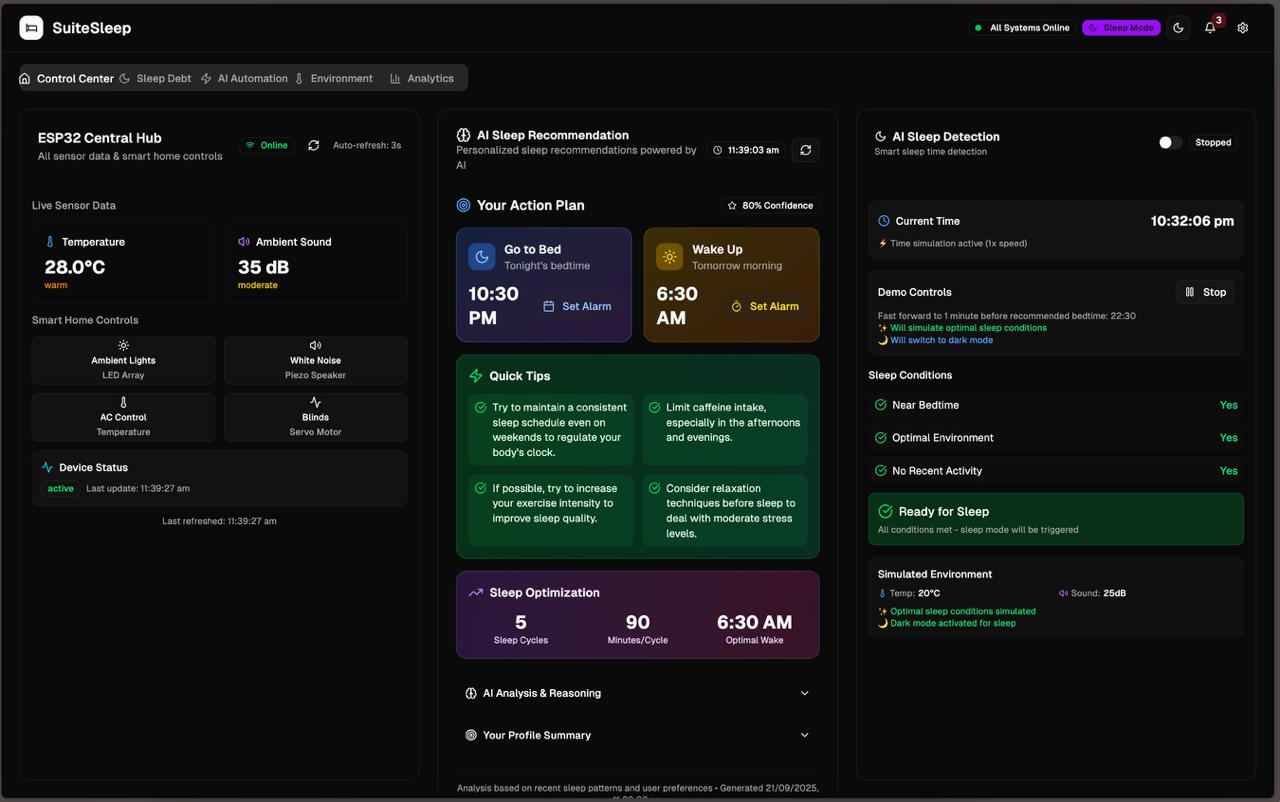Switch to the AI Automation tab
1280x802 pixels.
coord(244,78)
